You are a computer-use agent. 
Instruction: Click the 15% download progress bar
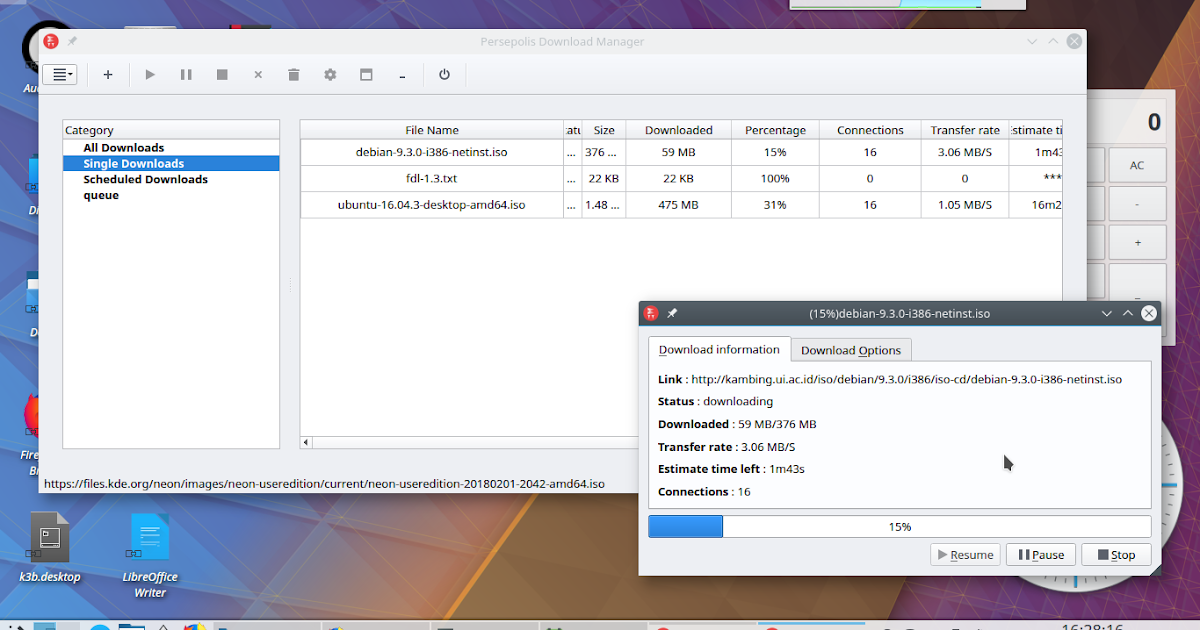tap(900, 526)
